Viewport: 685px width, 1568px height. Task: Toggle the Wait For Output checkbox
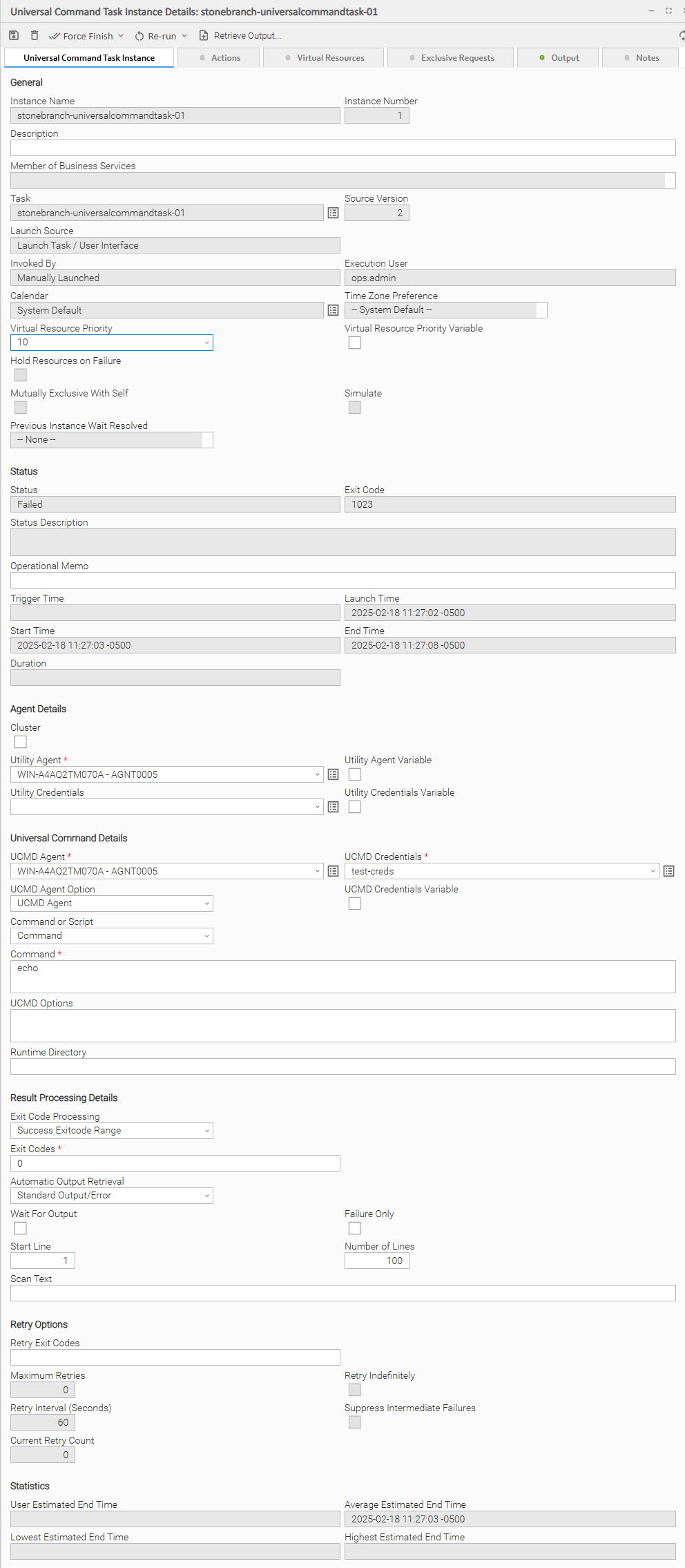point(21,1228)
